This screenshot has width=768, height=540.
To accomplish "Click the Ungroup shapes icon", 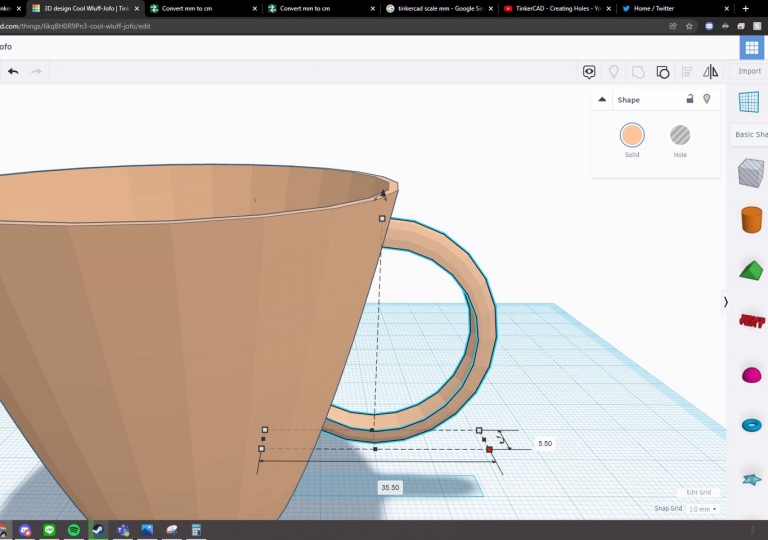I will [x=662, y=72].
